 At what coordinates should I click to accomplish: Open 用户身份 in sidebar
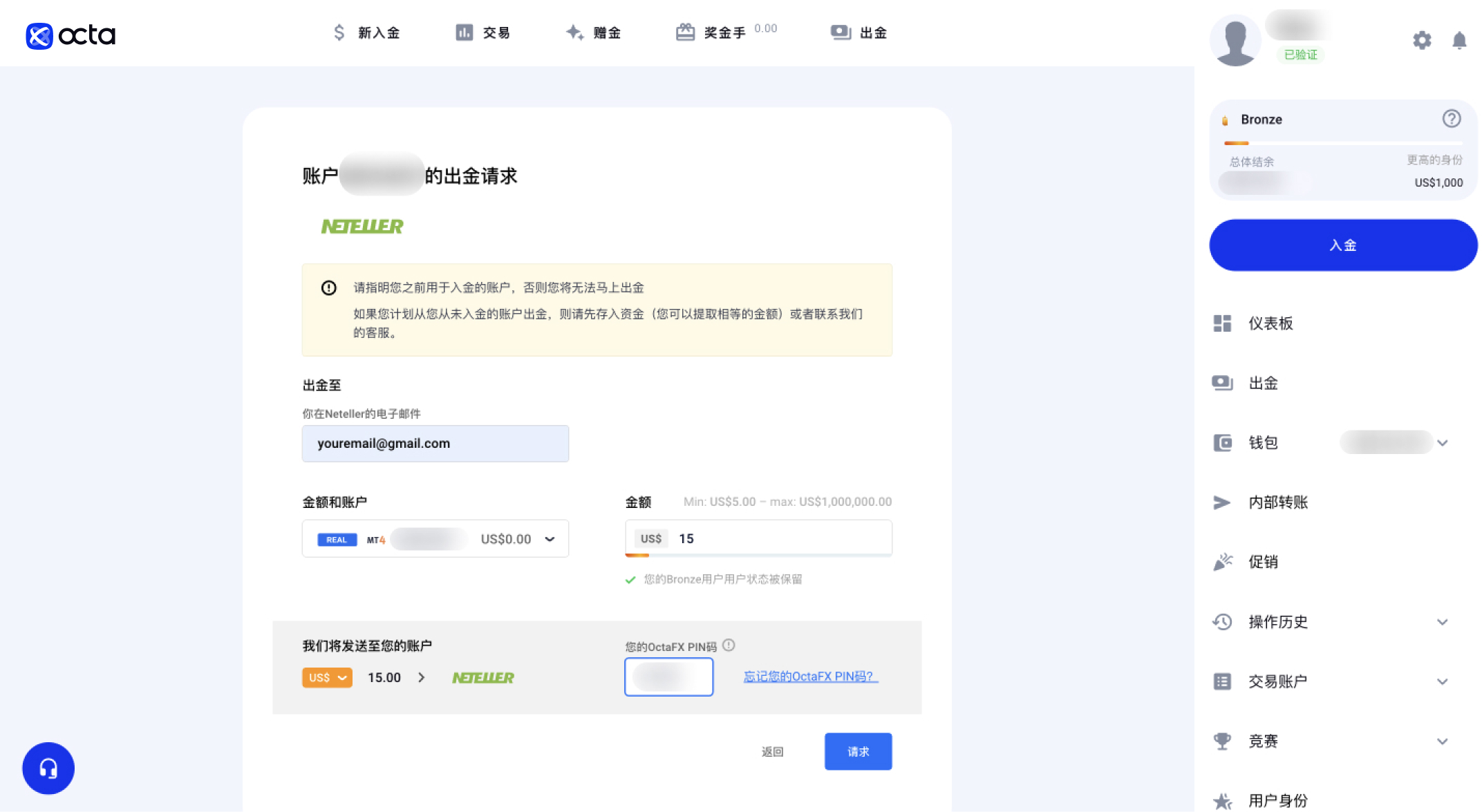click(1278, 800)
